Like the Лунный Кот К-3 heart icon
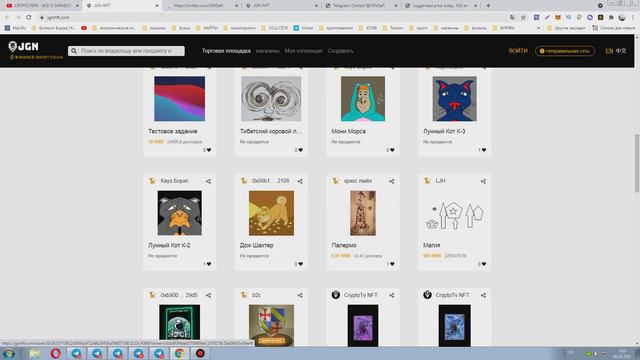640x360 pixels. coord(484,150)
